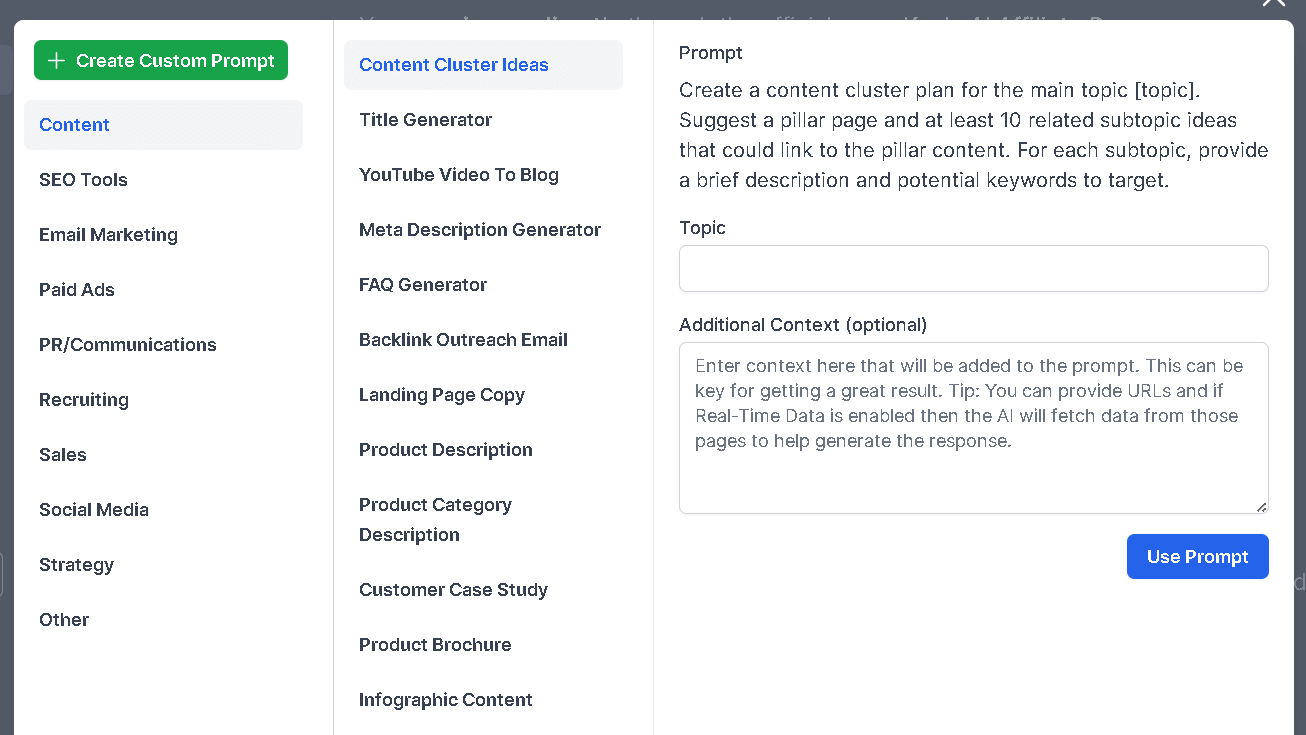Open YouTube Video To Blog prompt
The height and width of the screenshot is (735, 1306).
pyautogui.click(x=458, y=175)
